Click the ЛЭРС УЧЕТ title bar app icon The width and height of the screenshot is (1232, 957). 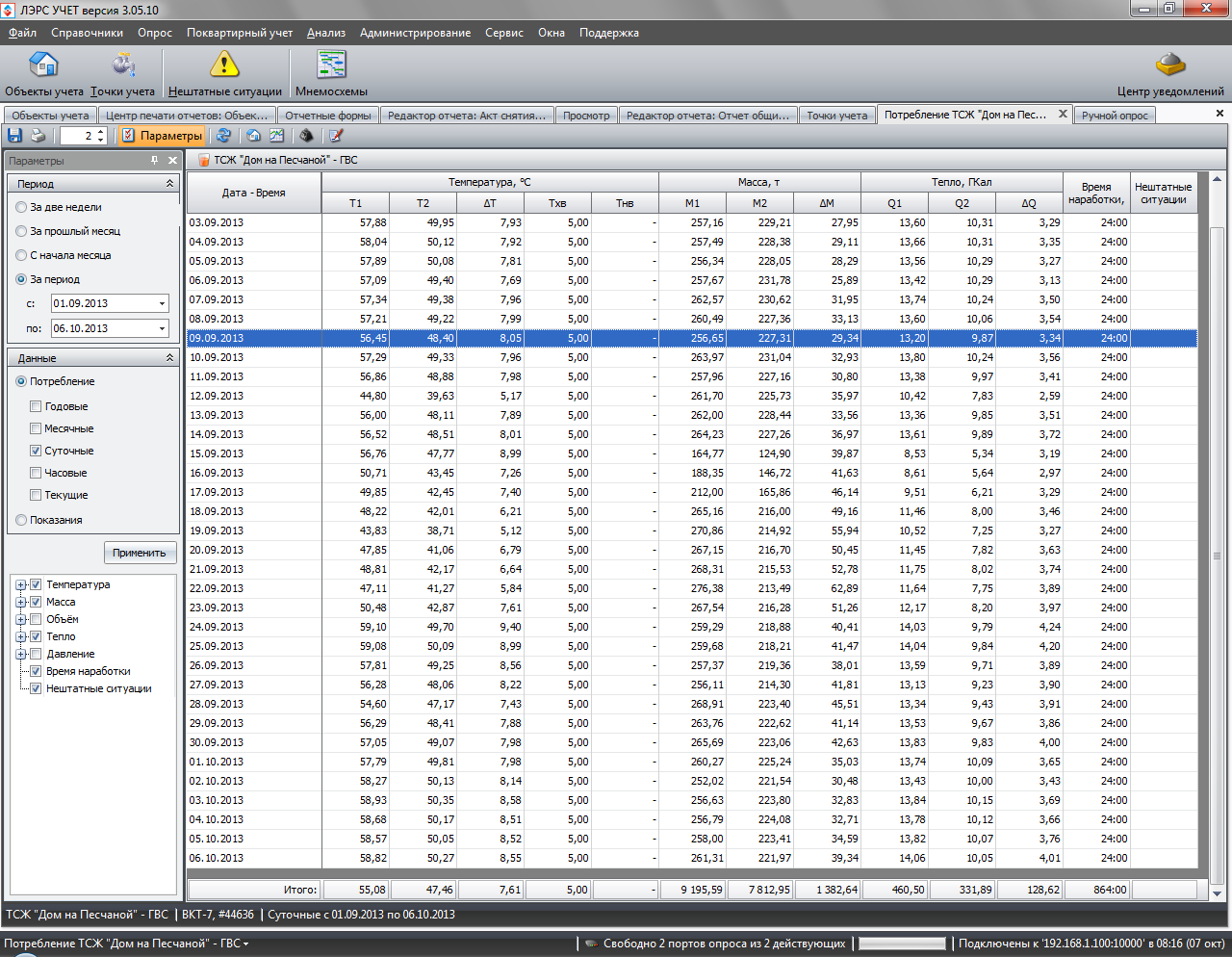coord(9,10)
